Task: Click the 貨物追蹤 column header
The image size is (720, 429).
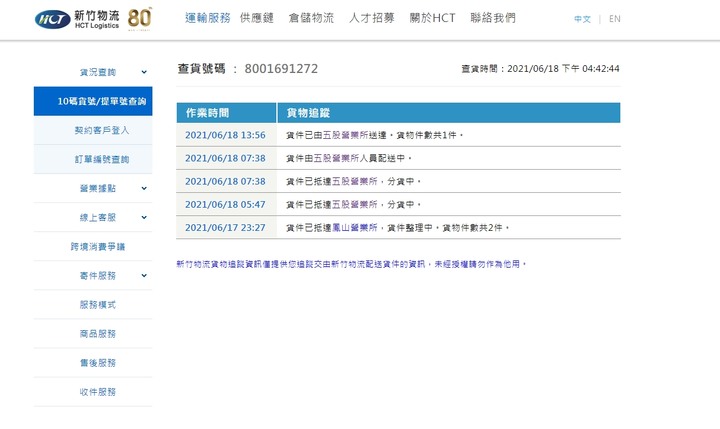Action: click(x=449, y=113)
